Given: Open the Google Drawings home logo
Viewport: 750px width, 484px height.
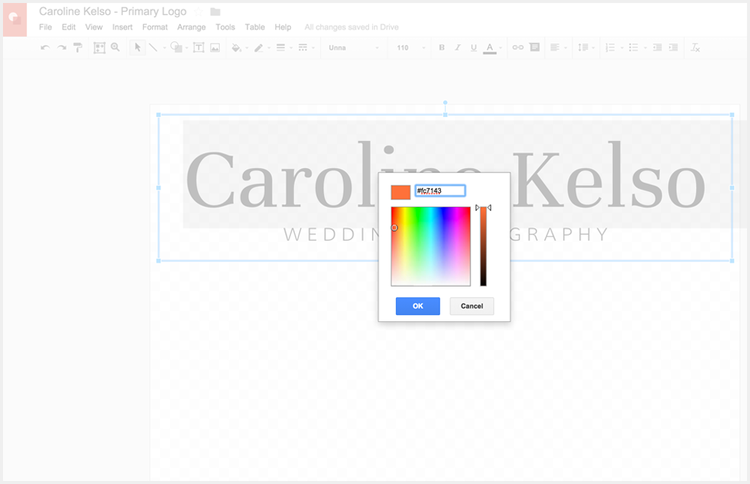Looking at the screenshot, I should pos(15,20).
